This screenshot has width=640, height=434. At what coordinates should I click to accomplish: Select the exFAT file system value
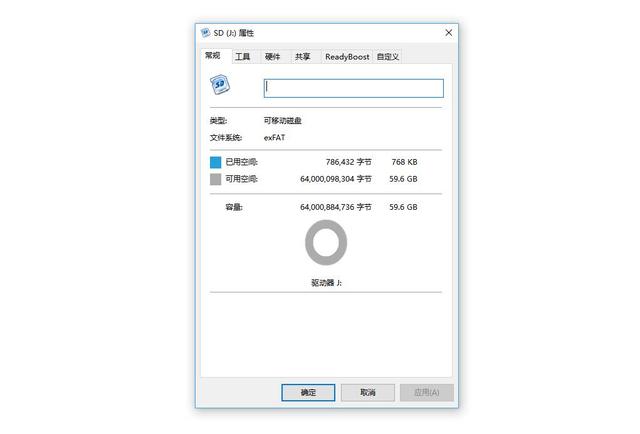pyautogui.click(x=275, y=138)
